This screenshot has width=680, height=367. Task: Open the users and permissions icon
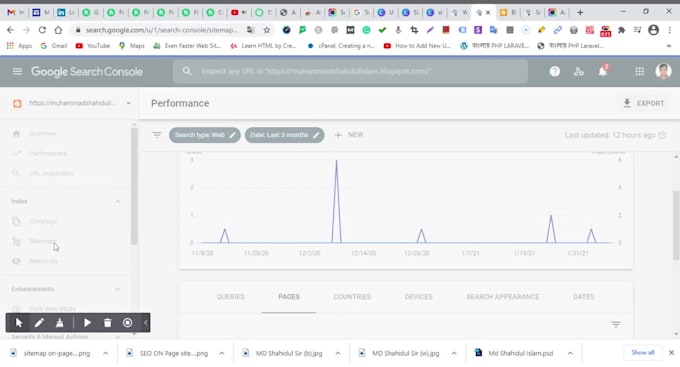click(579, 72)
